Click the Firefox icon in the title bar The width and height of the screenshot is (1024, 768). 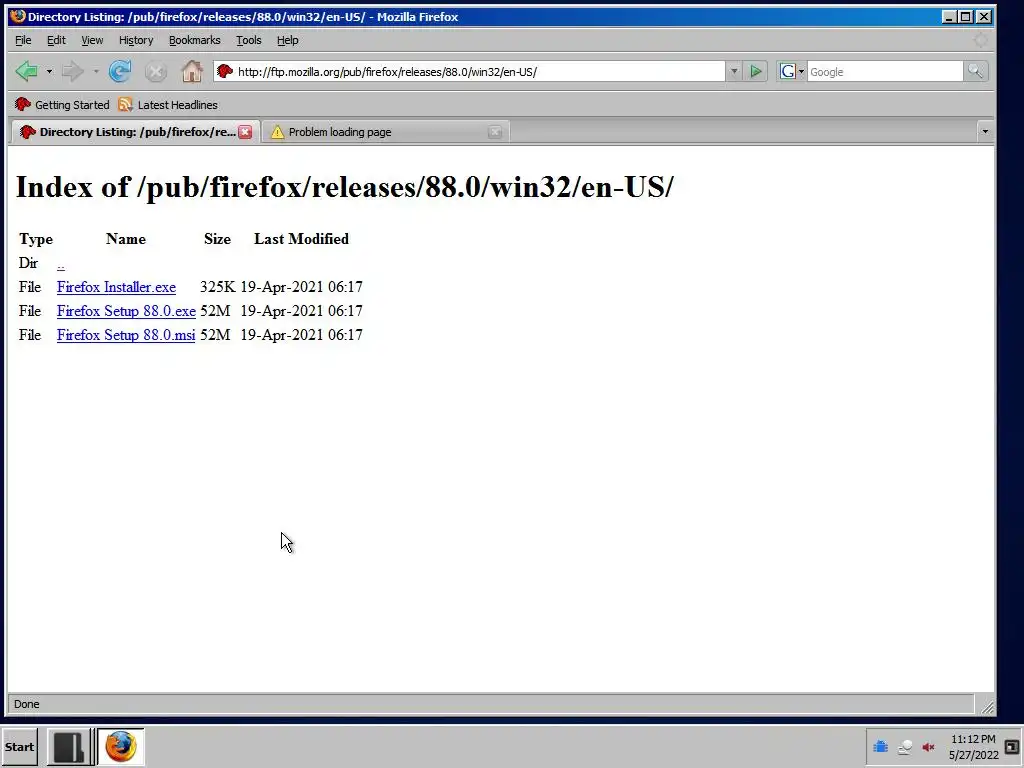18,16
